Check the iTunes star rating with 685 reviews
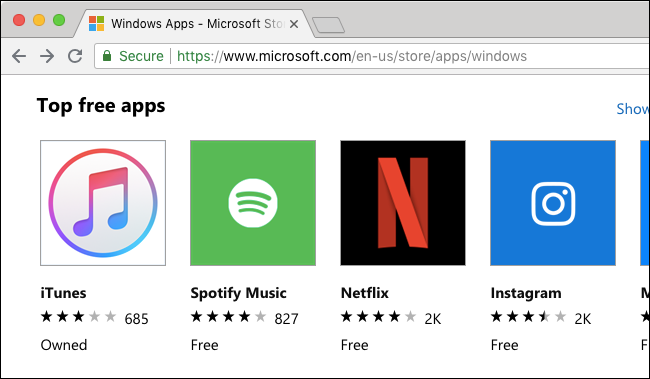 coord(95,318)
